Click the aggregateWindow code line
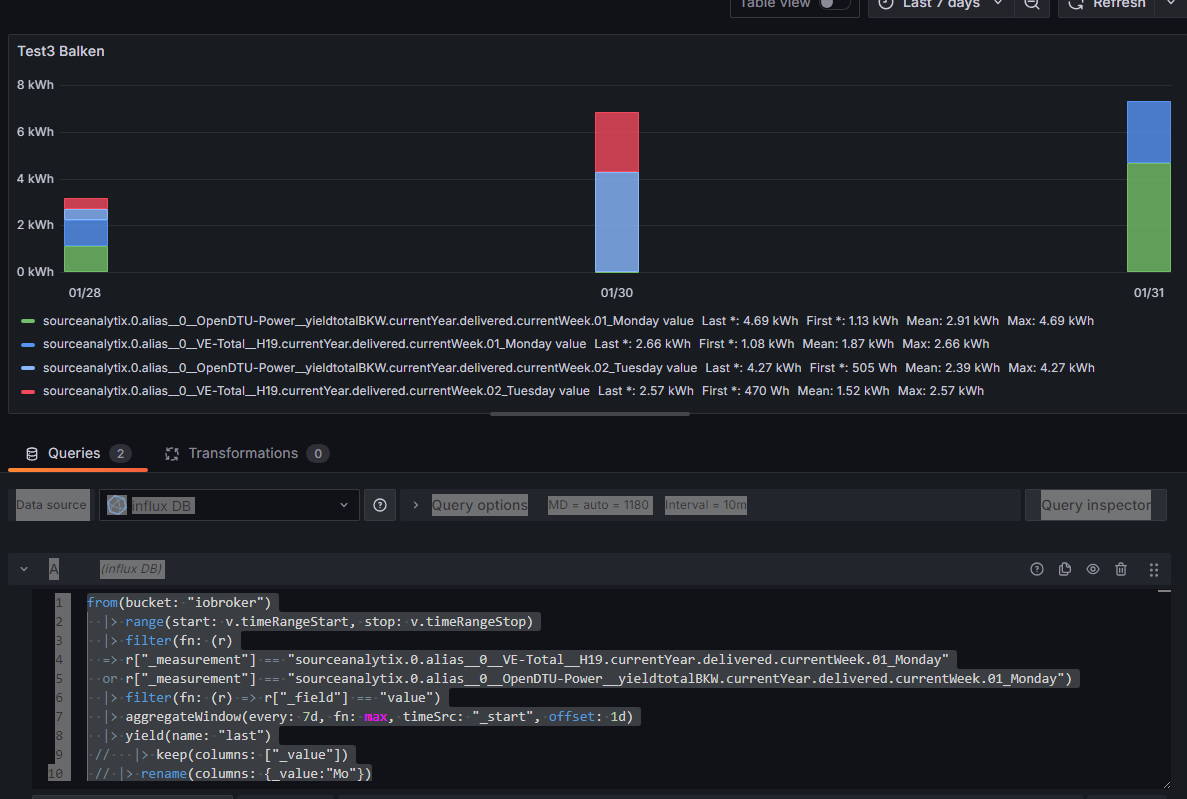 [x=379, y=716]
